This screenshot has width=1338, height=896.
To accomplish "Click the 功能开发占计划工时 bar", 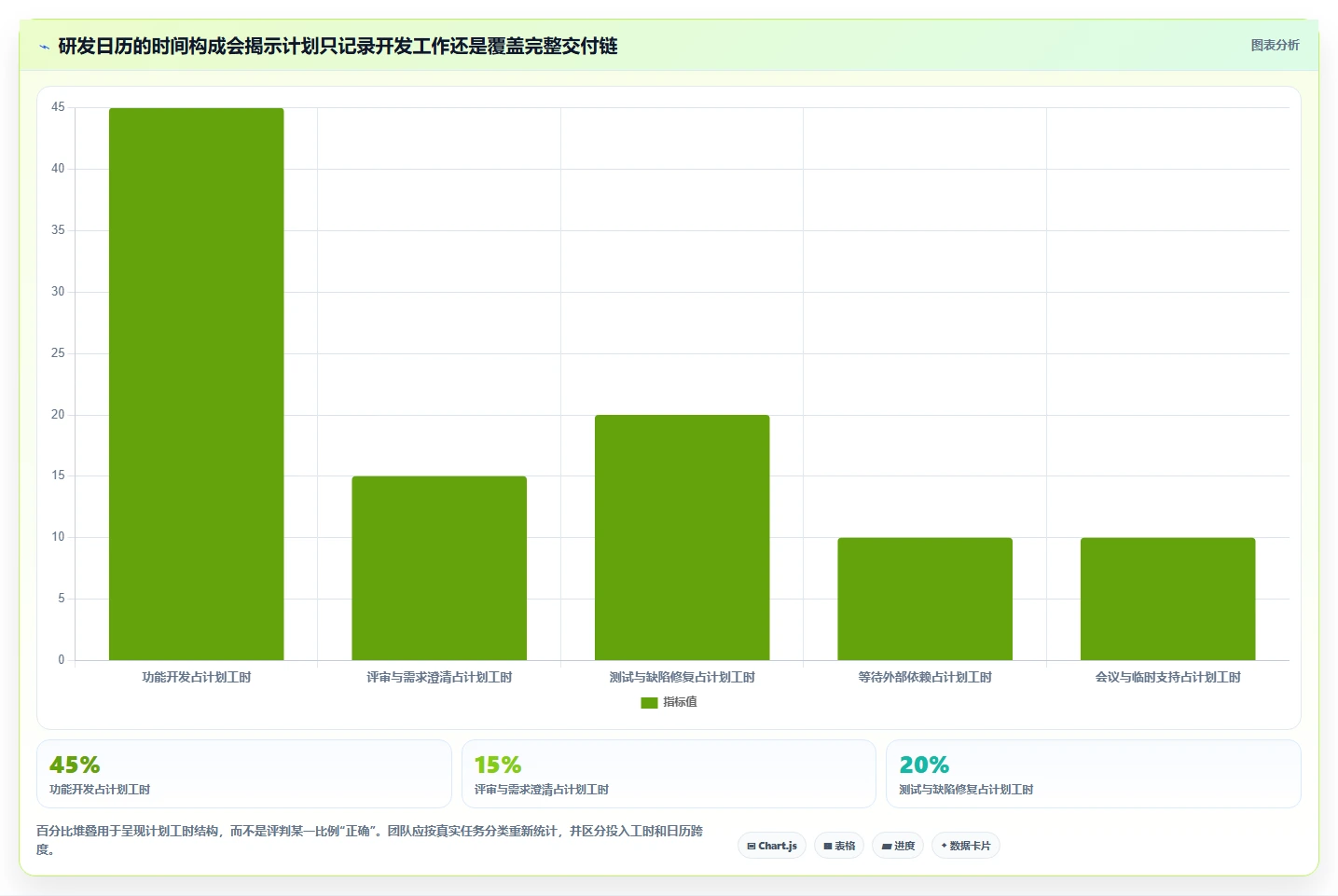I will coord(196,384).
